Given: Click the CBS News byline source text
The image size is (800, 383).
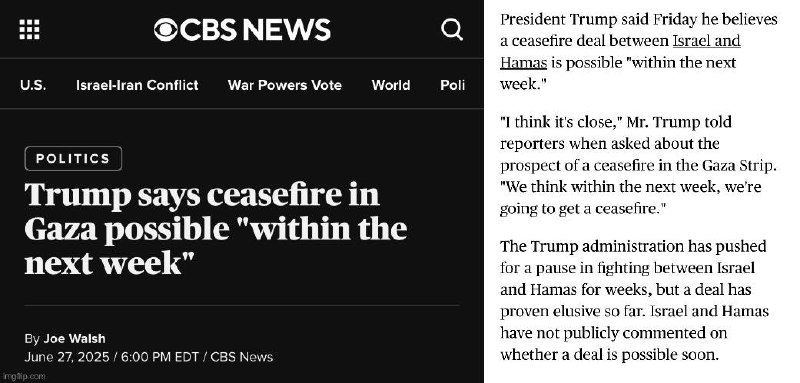Looking at the screenshot, I should (x=241, y=357).
